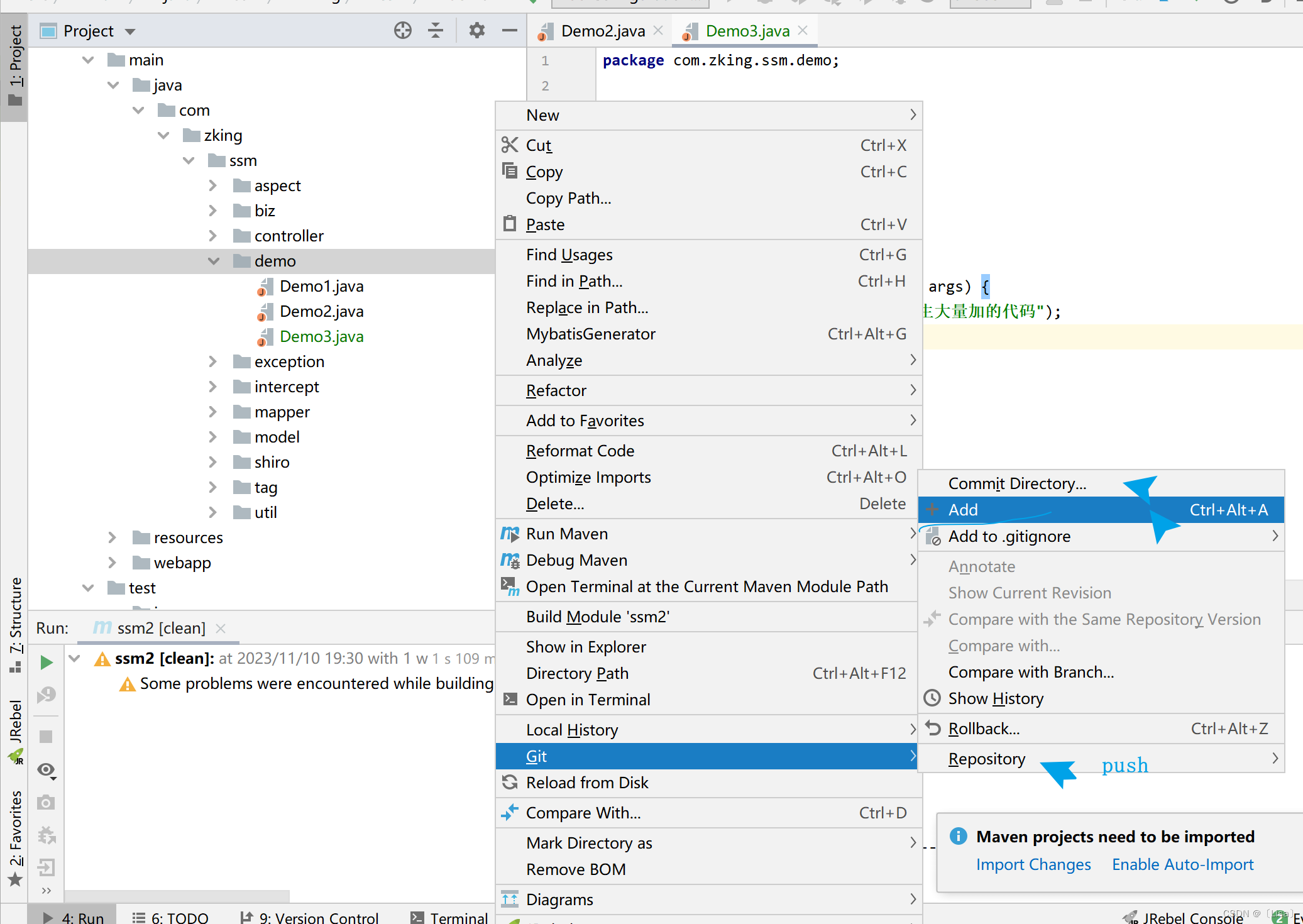Toggle the eye filter icon in Run panel
The width and height of the screenshot is (1303, 924).
pyautogui.click(x=47, y=769)
